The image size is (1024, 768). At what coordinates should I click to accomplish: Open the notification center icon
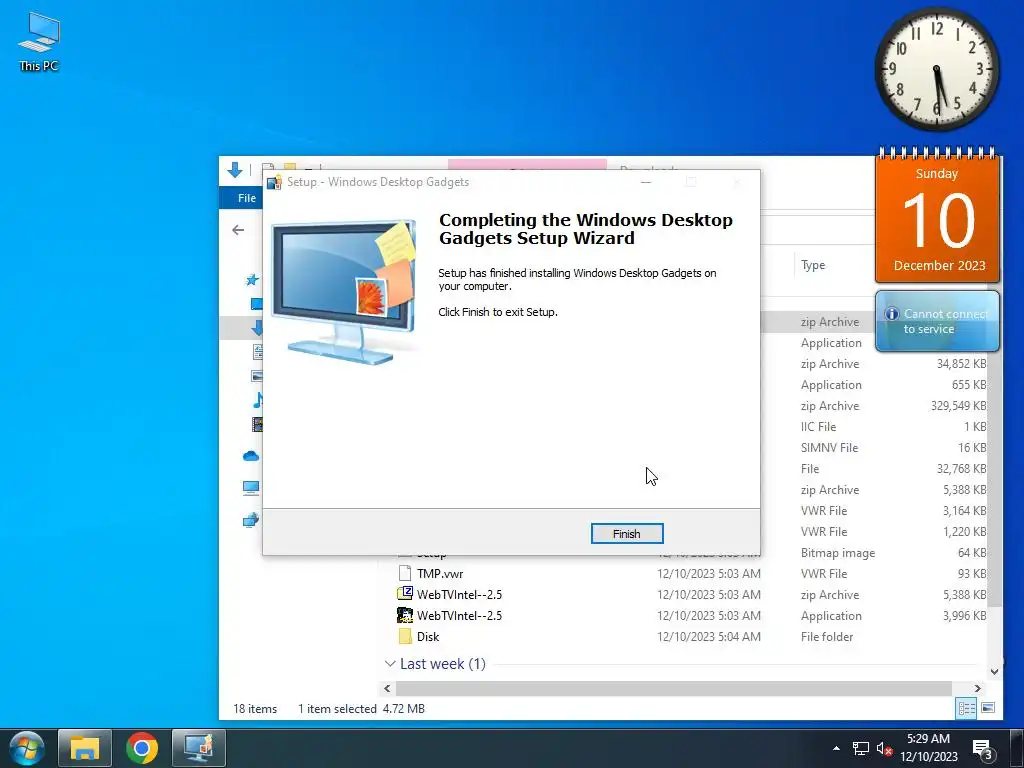coord(982,748)
